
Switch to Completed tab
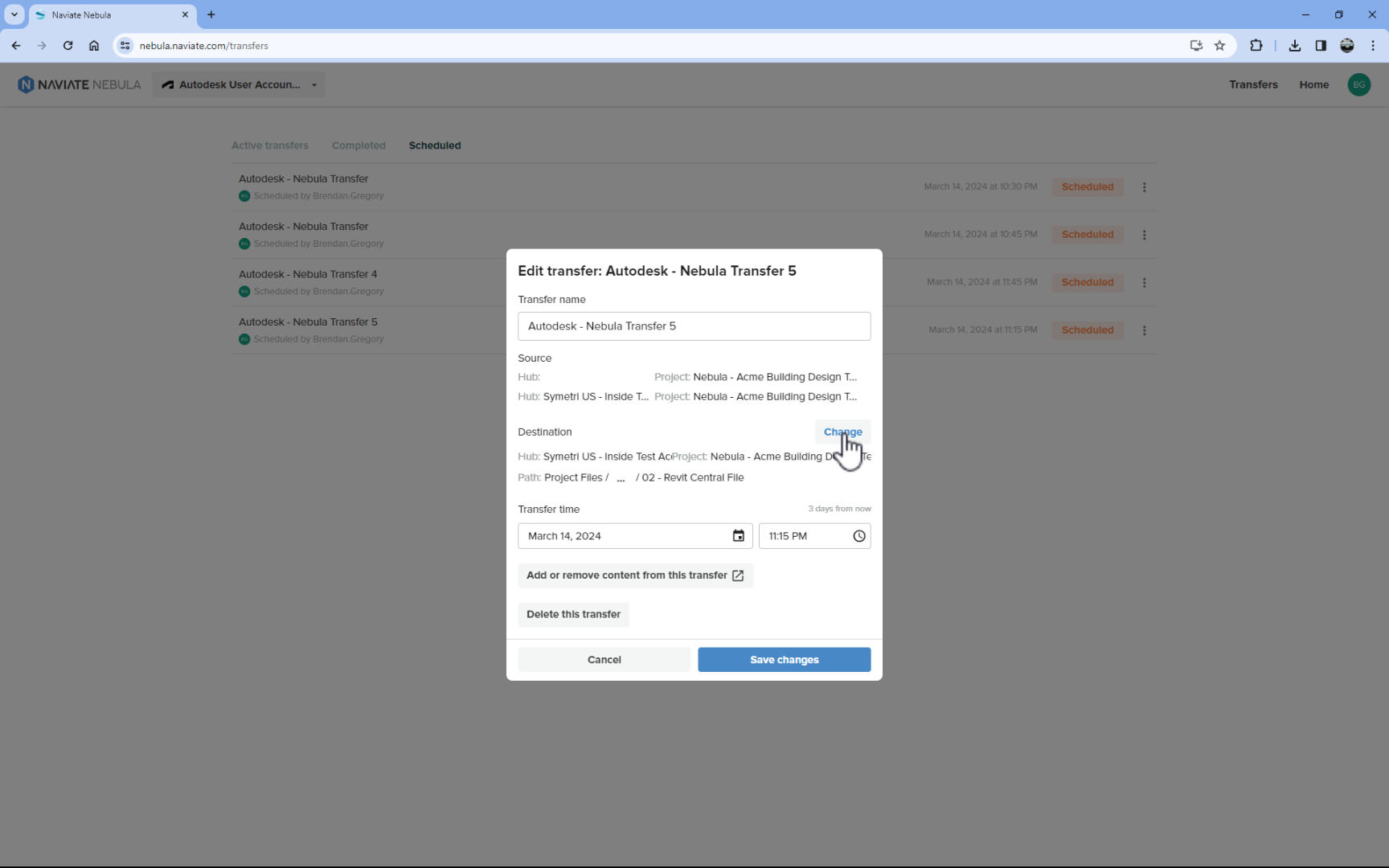[359, 145]
